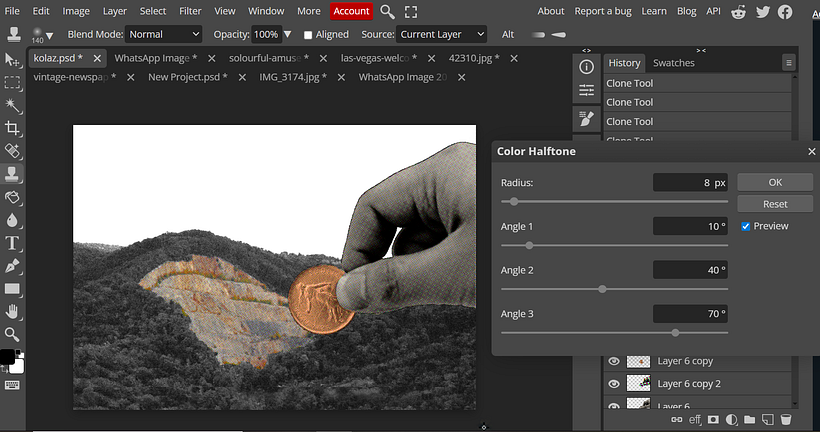Select the Magic Wand tool
The image size is (820, 432).
tap(12, 105)
